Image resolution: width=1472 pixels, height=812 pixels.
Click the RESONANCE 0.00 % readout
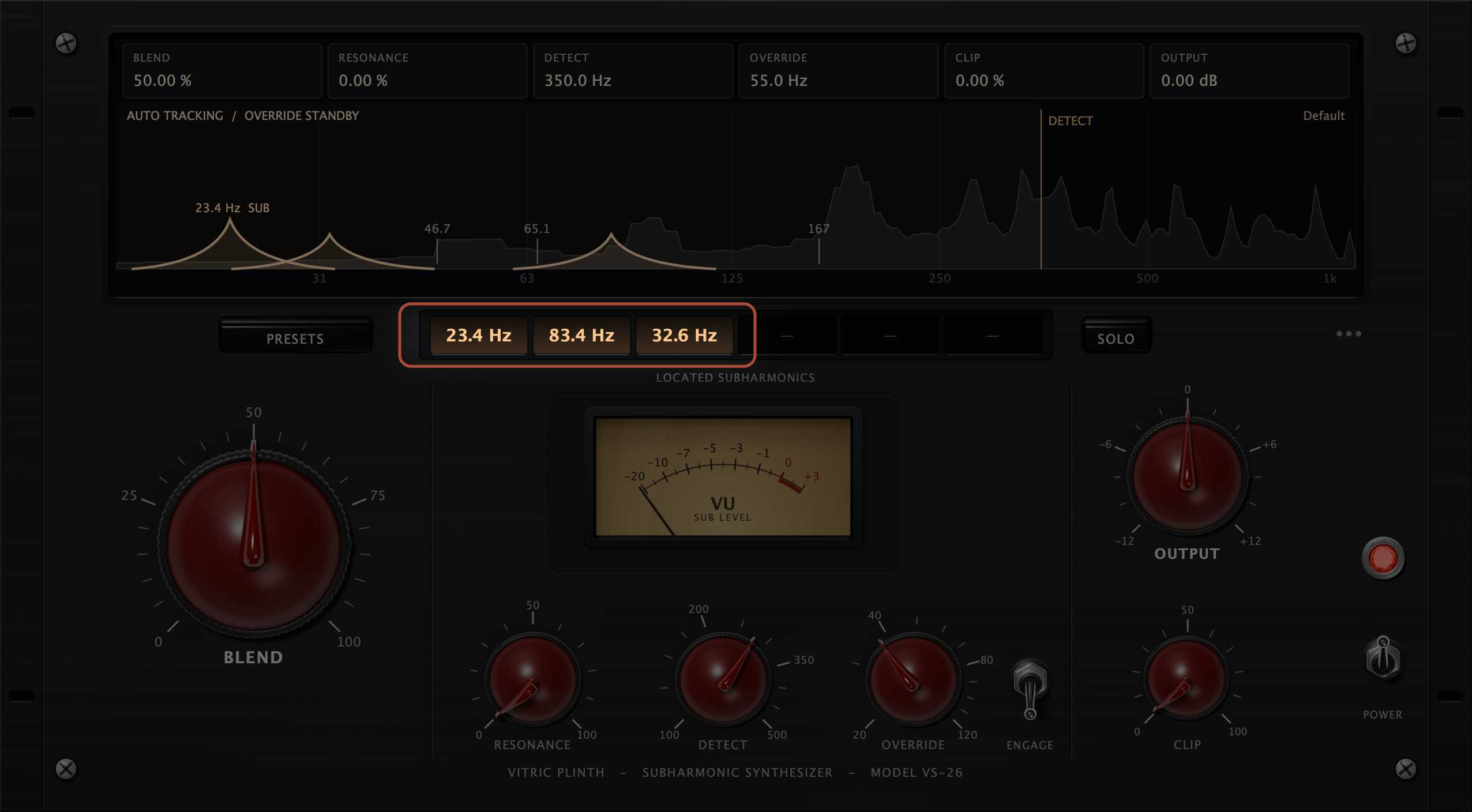427,70
